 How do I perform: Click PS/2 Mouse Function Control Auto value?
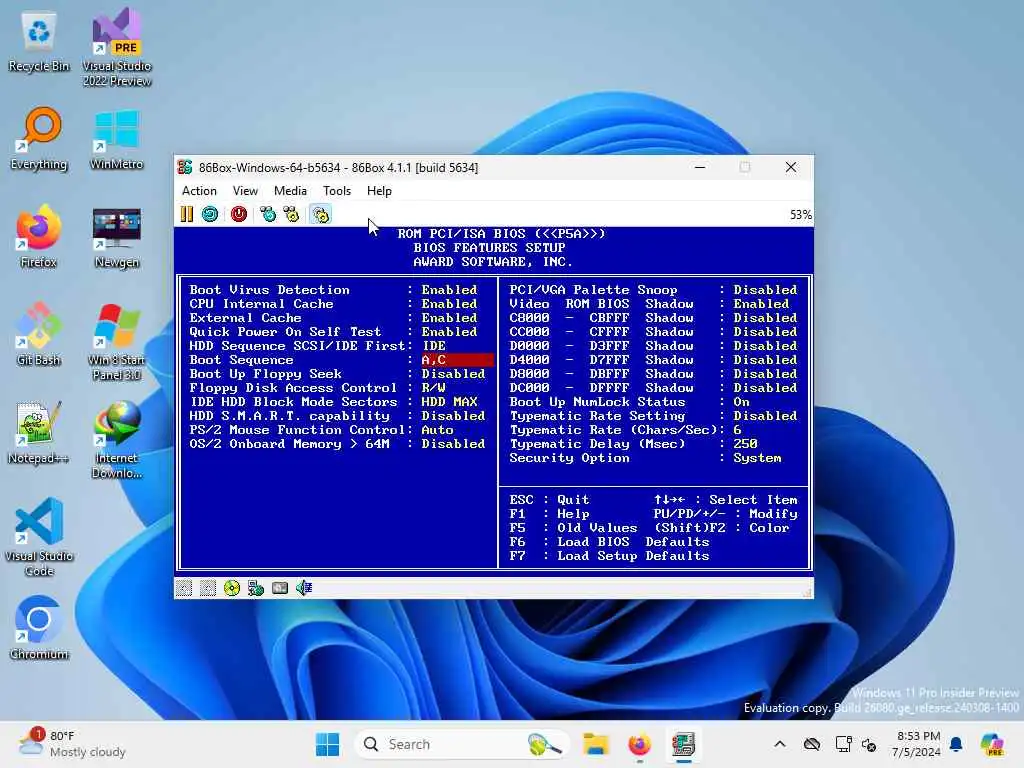438,430
